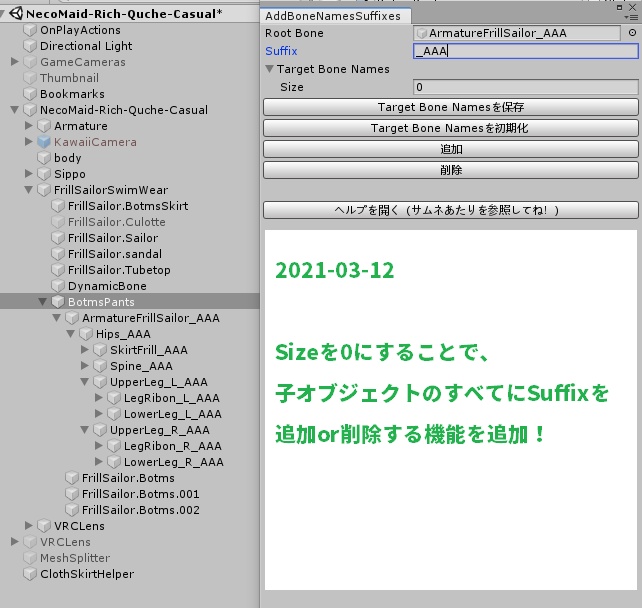Click the Target Bone Namesを保存 button

coord(451,107)
